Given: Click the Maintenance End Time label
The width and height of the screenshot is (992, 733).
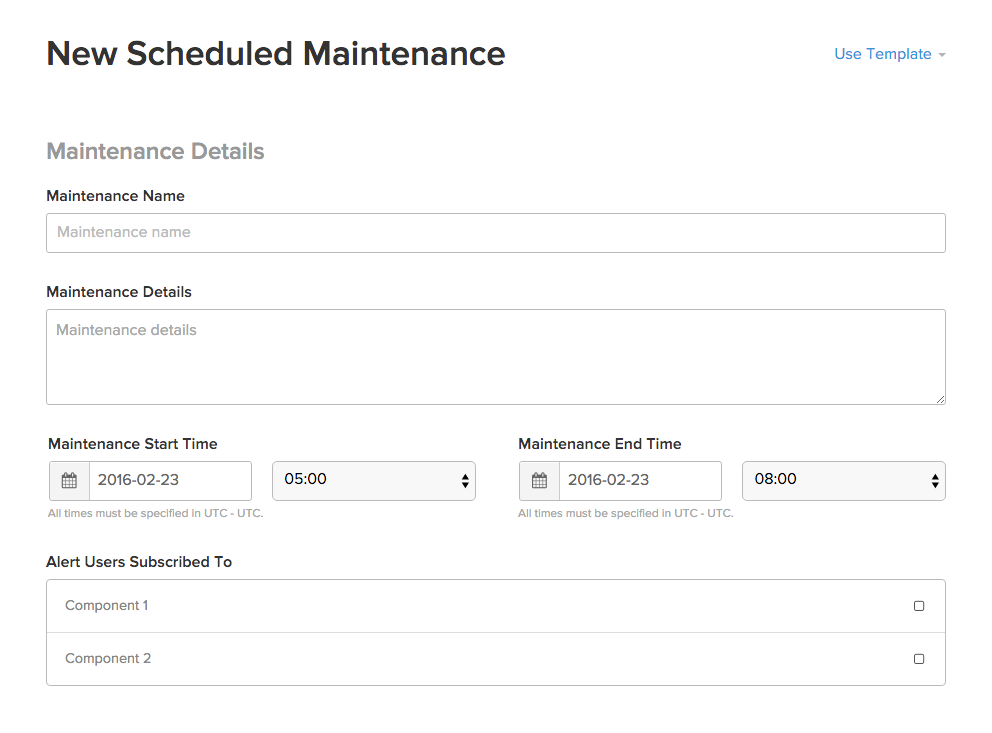Looking at the screenshot, I should [x=600, y=444].
